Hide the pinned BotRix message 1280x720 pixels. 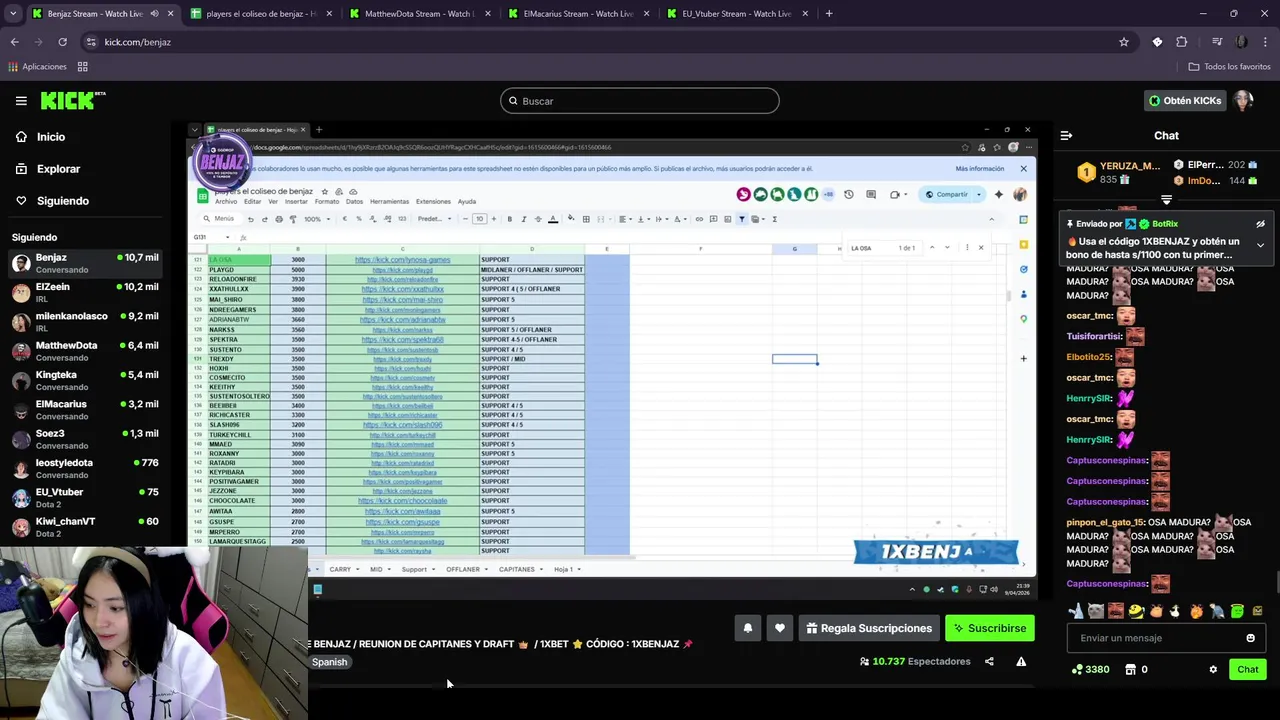pos(1260,224)
